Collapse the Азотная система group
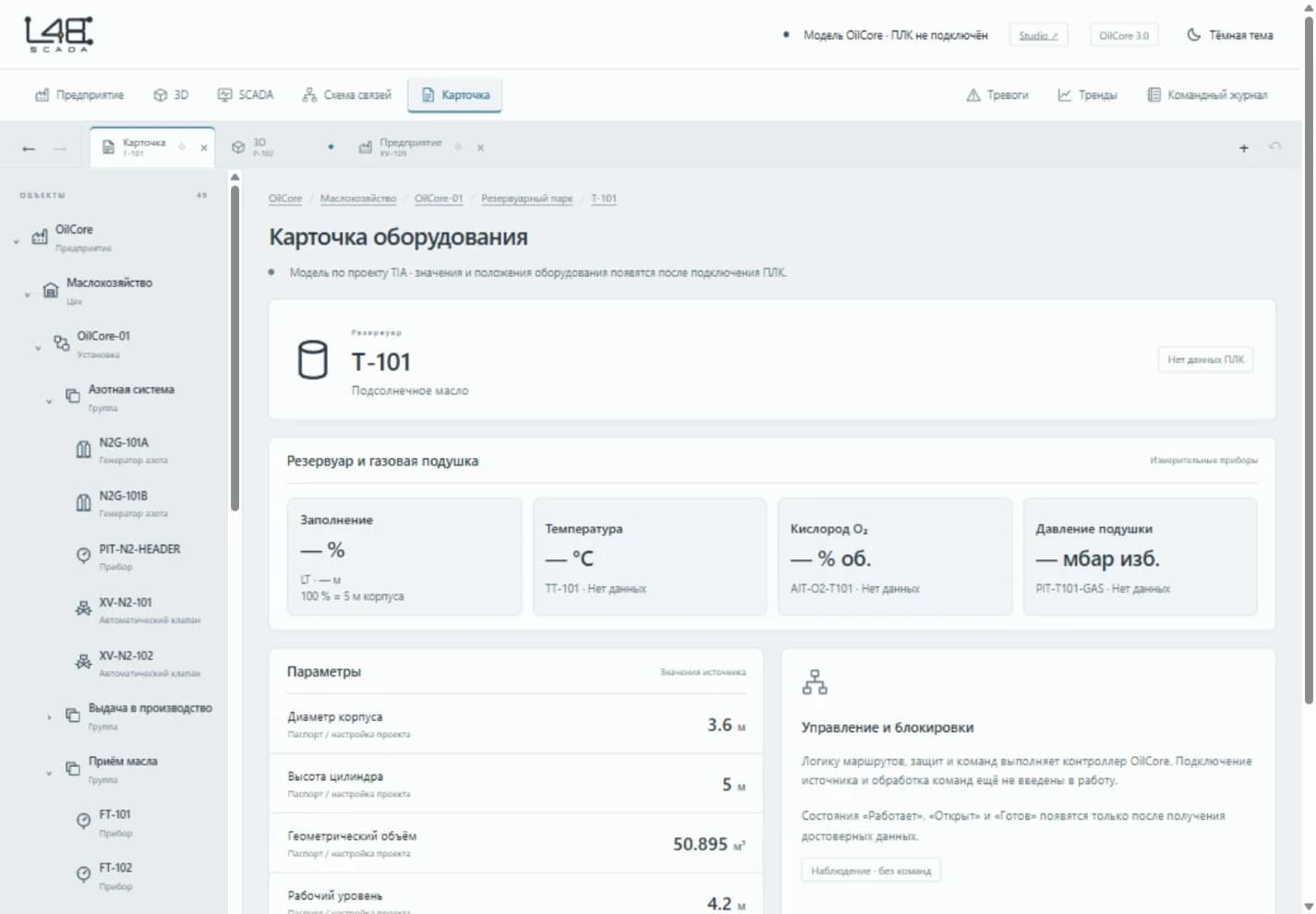The width and height of the screenshot is (1316, 914). click(49, 402)
